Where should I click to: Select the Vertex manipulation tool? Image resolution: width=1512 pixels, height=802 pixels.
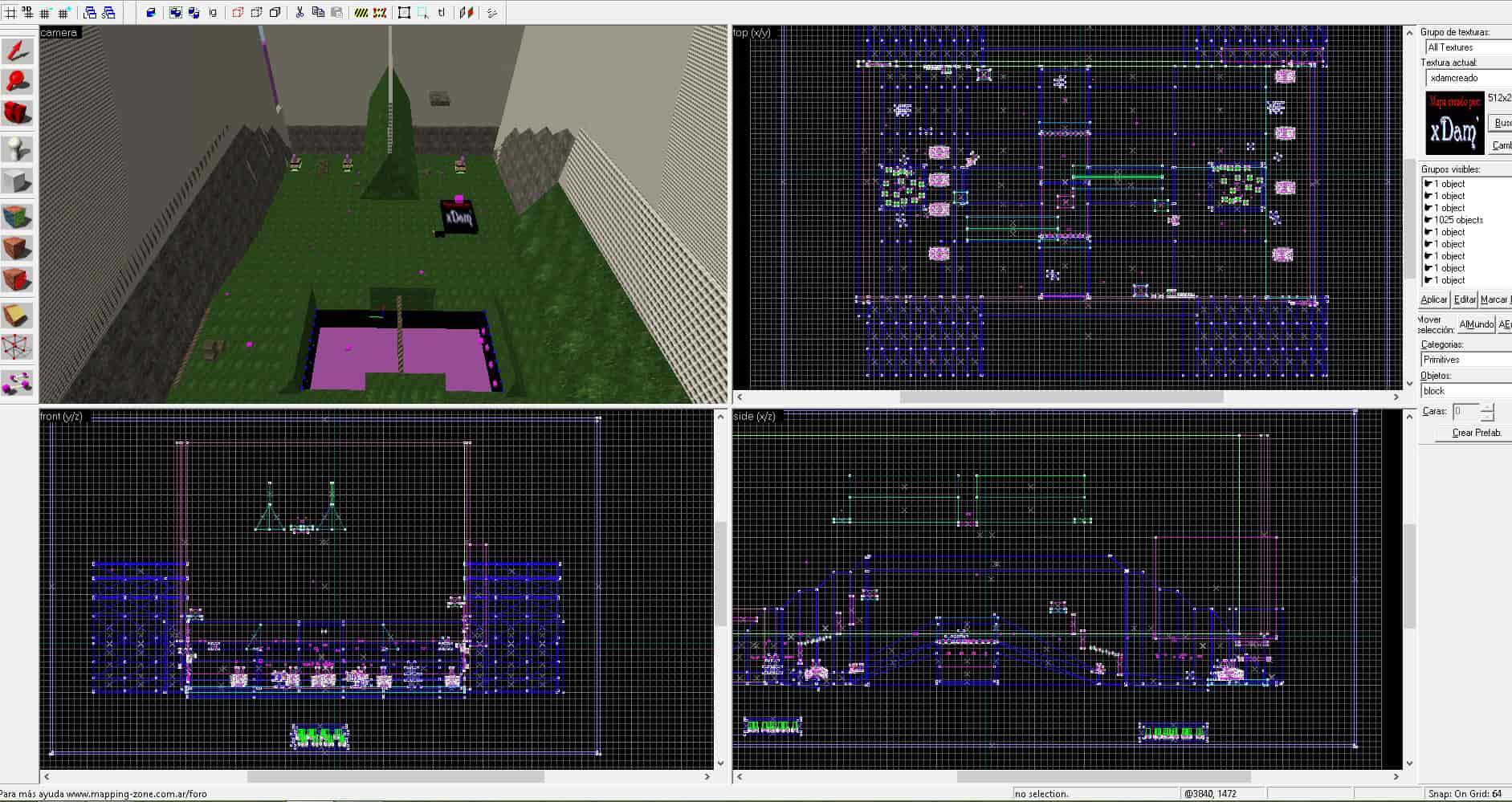17,348
